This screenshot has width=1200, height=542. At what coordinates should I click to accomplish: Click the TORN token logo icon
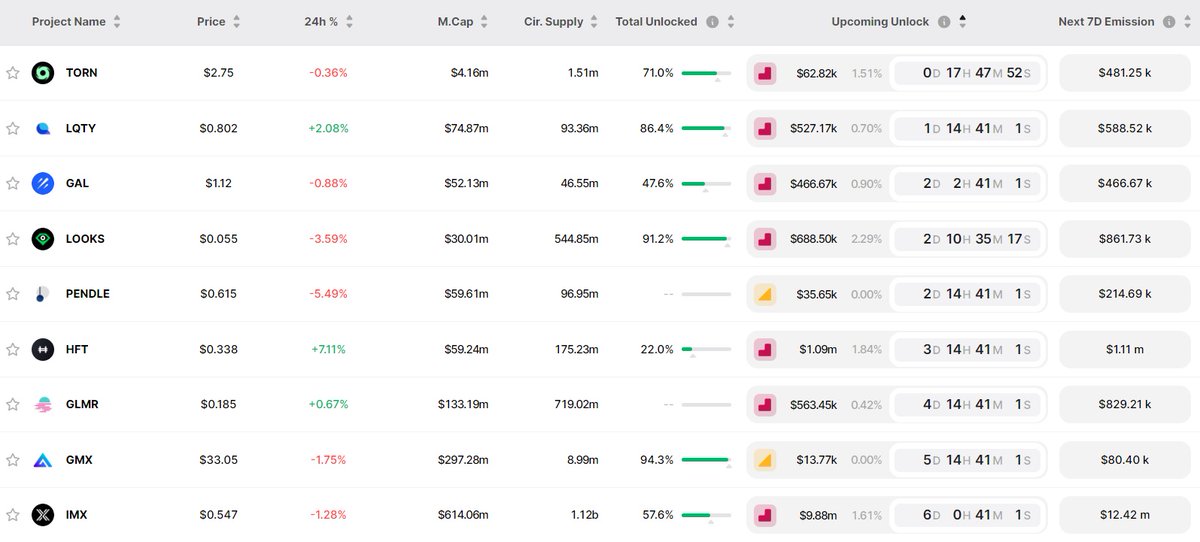42,73
